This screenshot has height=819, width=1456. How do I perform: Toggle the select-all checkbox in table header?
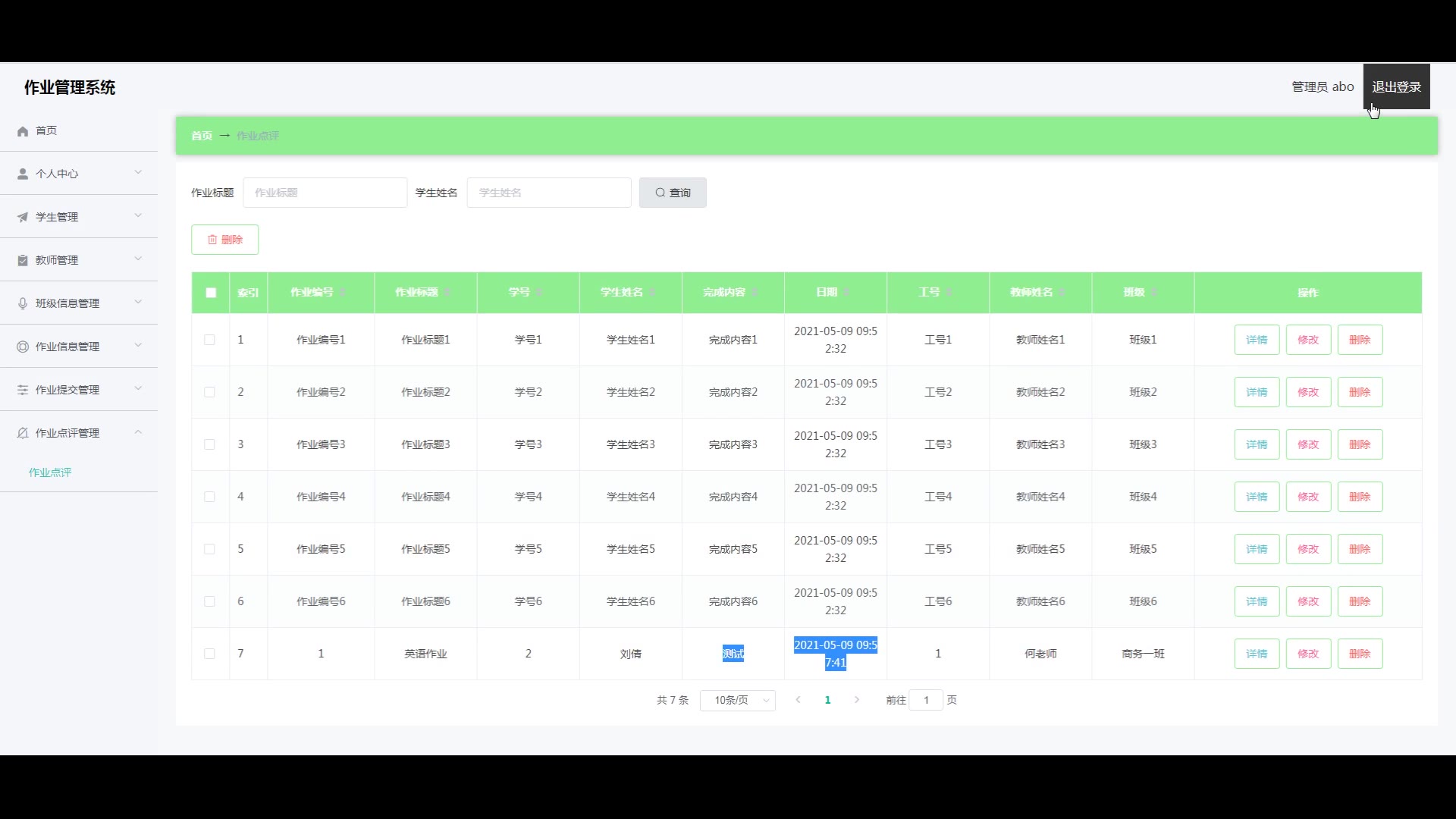tap(211, 293)
